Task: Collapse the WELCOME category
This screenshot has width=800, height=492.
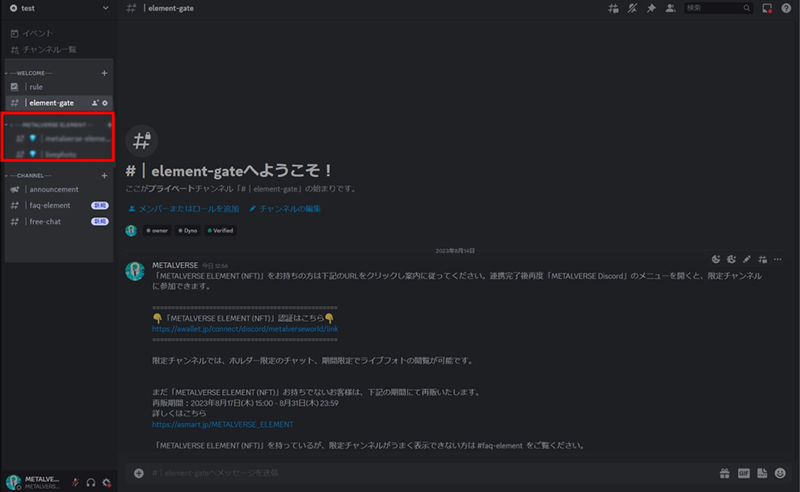Action: point(30,73)
